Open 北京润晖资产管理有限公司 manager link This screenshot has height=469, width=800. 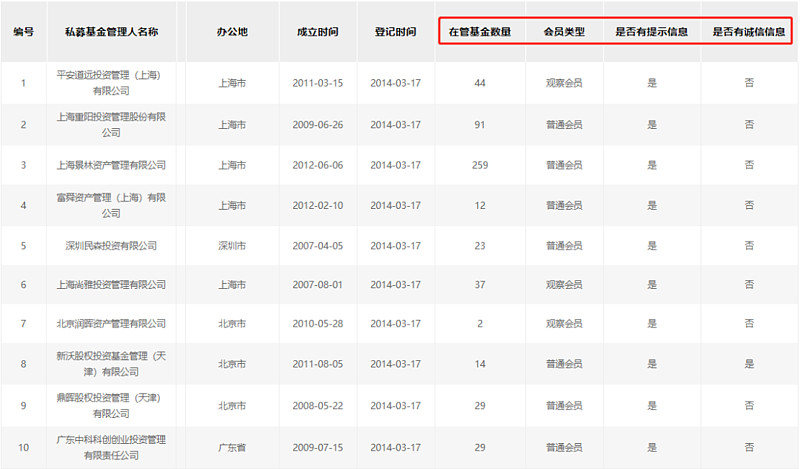click(x=111, y=323)
